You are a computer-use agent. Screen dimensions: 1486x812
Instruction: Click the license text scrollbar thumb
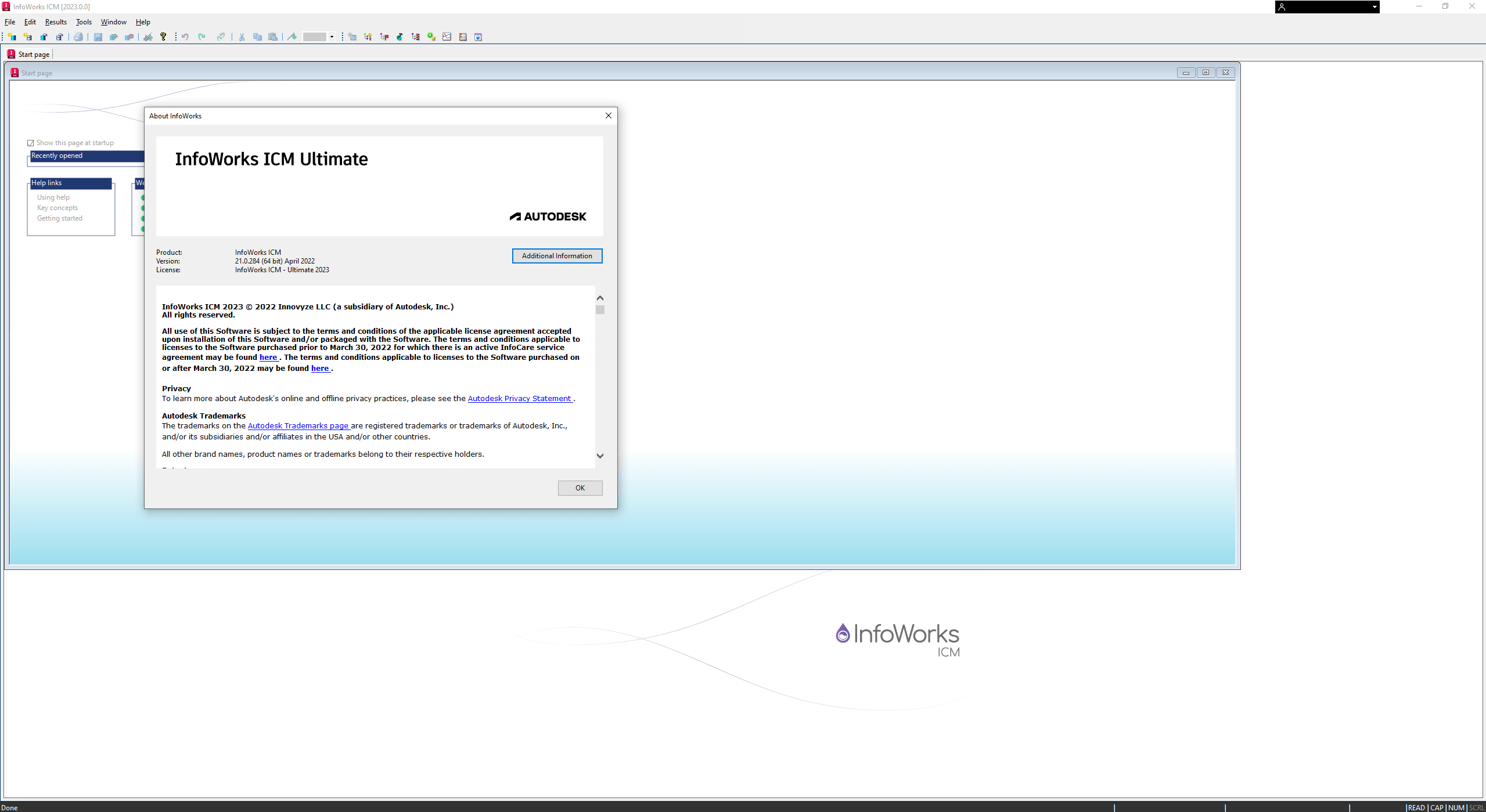click(600, 310)
